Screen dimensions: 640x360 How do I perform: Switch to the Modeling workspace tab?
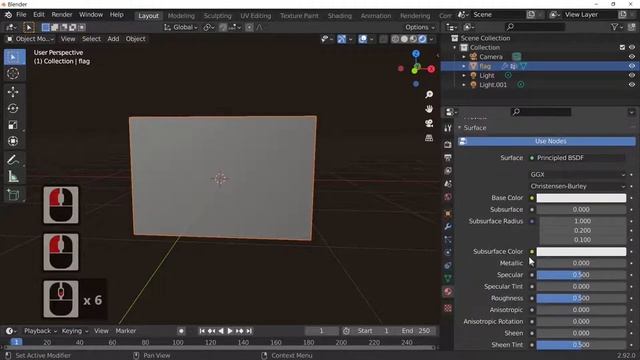(181, 16)
